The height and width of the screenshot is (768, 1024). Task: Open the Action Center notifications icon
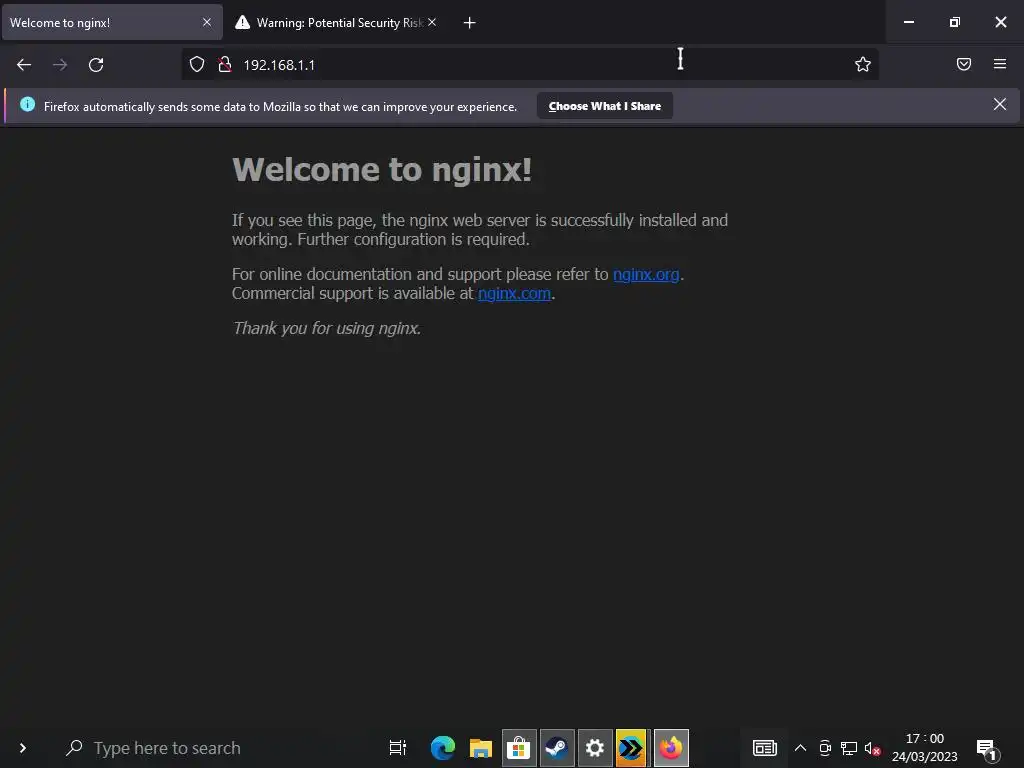[x=987, y=749]
